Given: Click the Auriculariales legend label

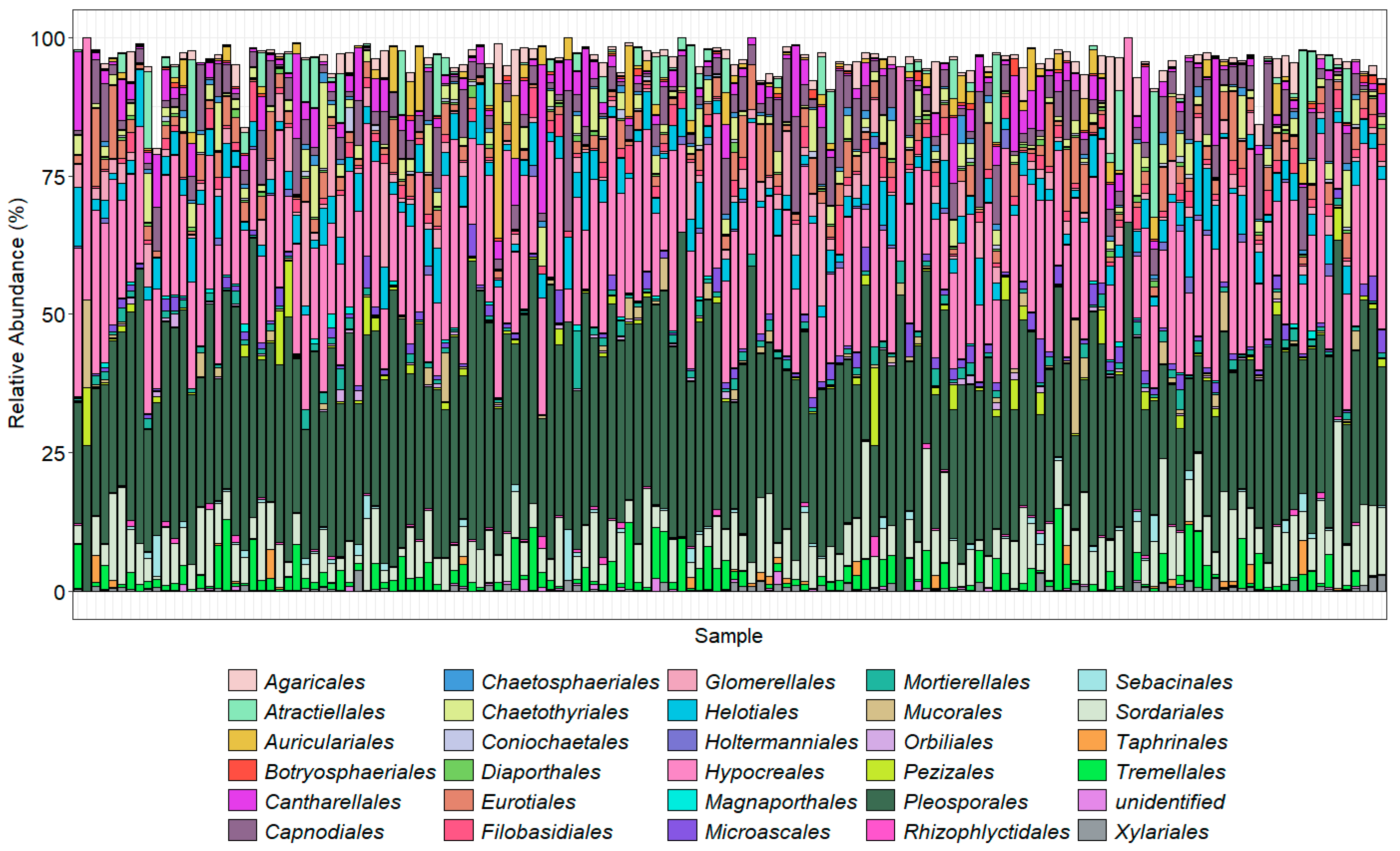Looking at the screenshot, I should 330,741.
